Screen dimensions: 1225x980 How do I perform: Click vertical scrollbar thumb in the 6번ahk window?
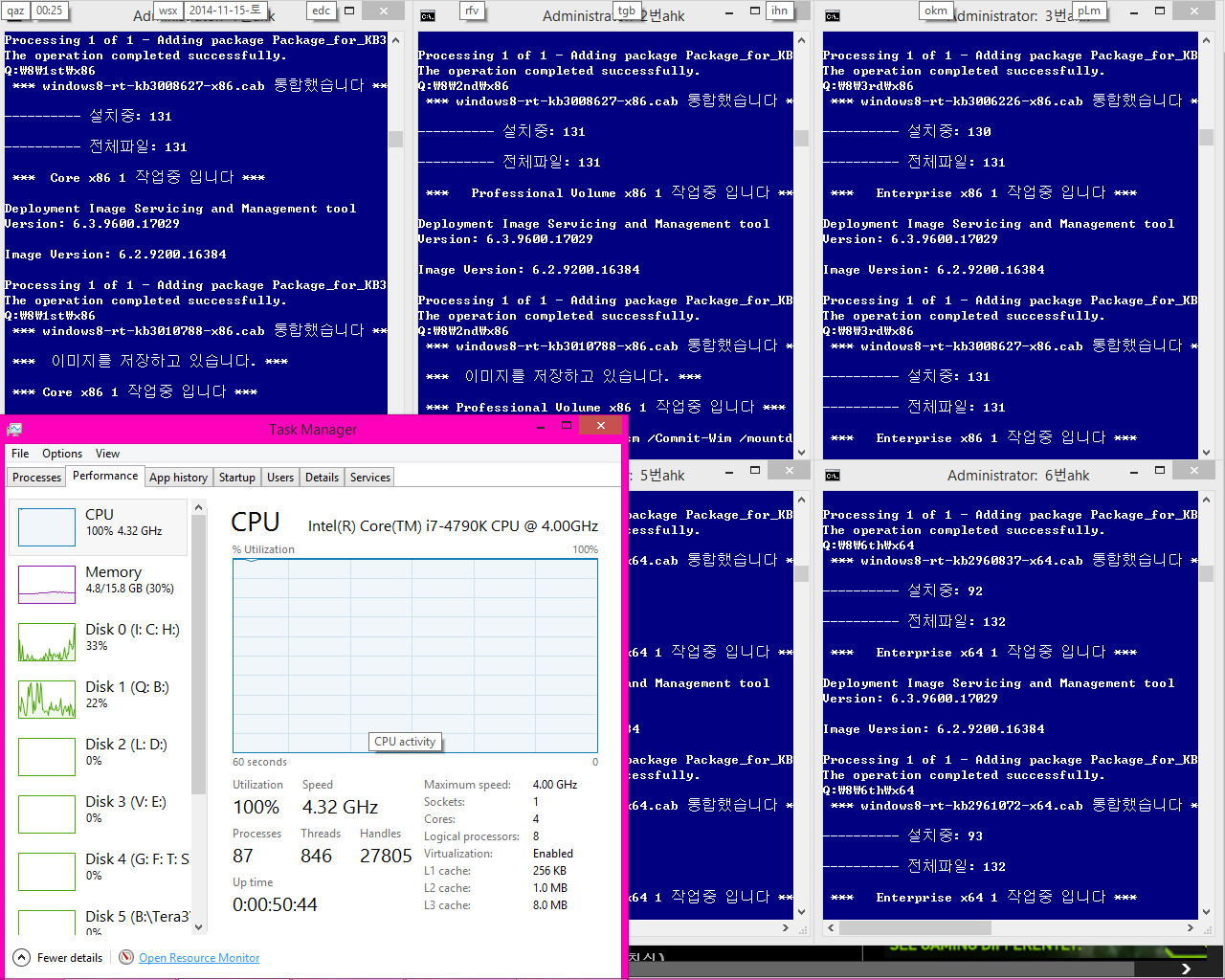(1206, 574)
